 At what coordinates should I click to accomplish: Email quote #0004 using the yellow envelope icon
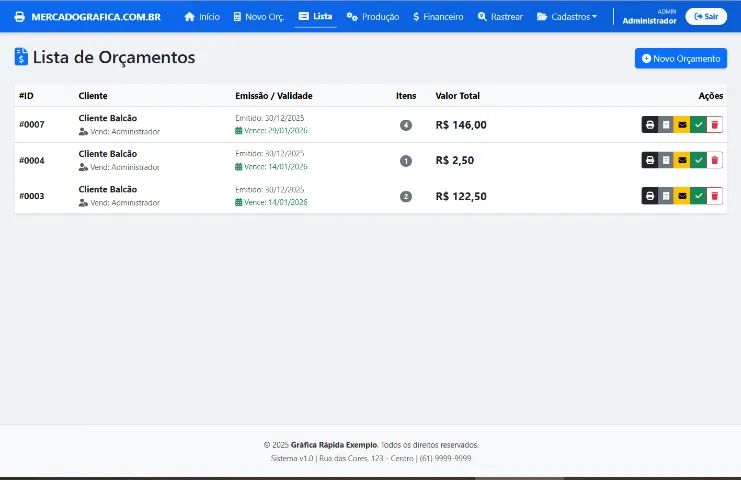pos(682,160)
